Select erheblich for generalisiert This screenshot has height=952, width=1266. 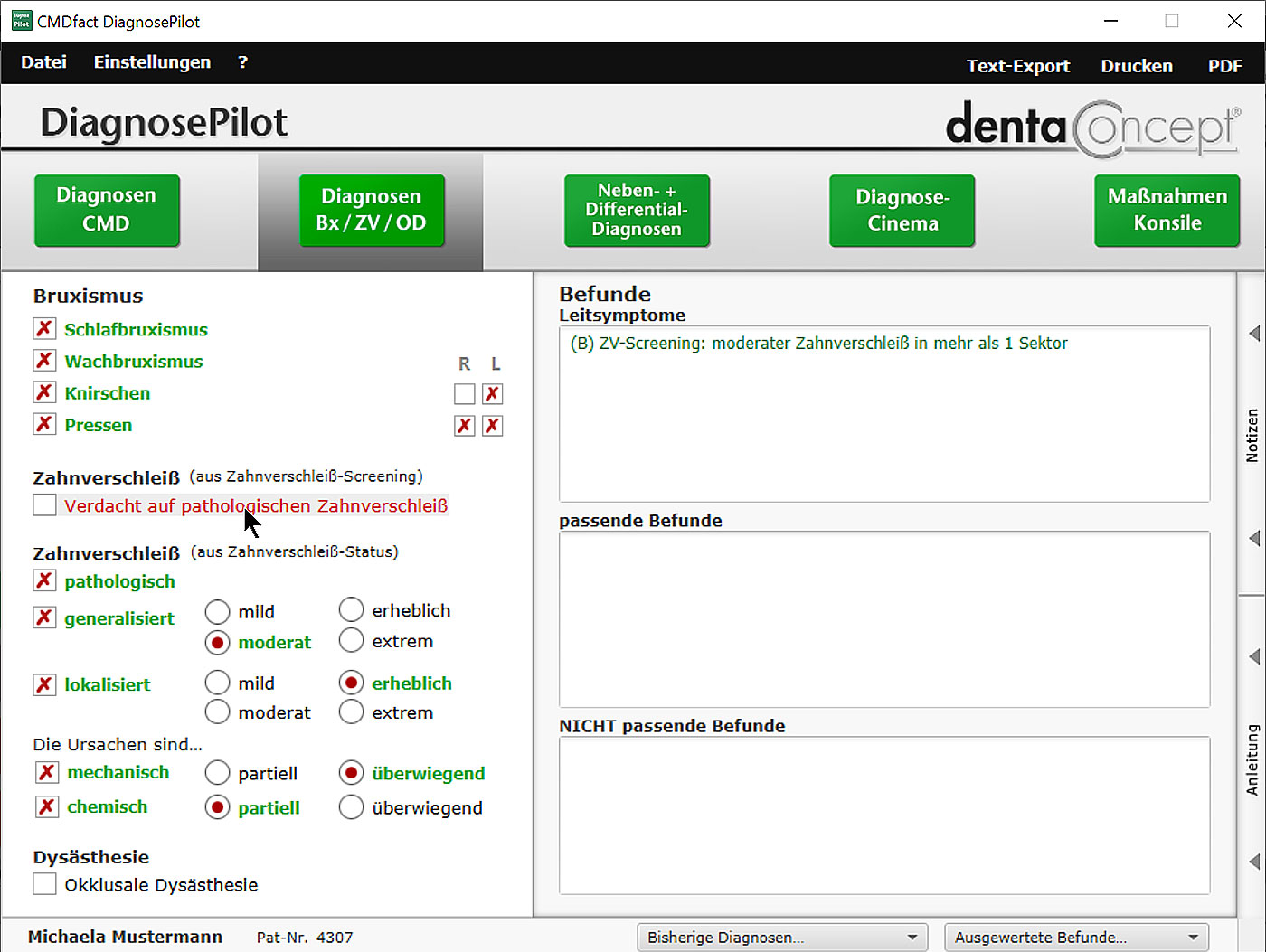tap(351, 610)
